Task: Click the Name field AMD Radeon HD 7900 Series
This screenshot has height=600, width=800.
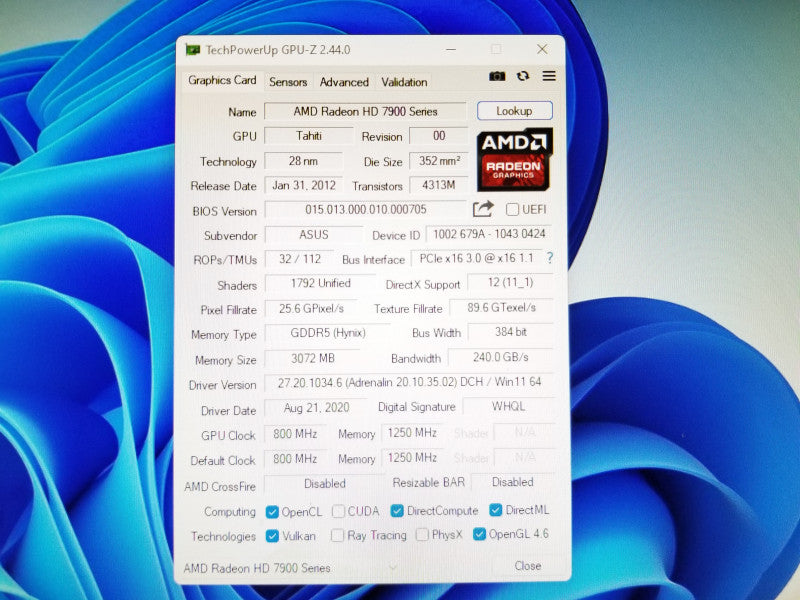Action: (x=365, y=111)
